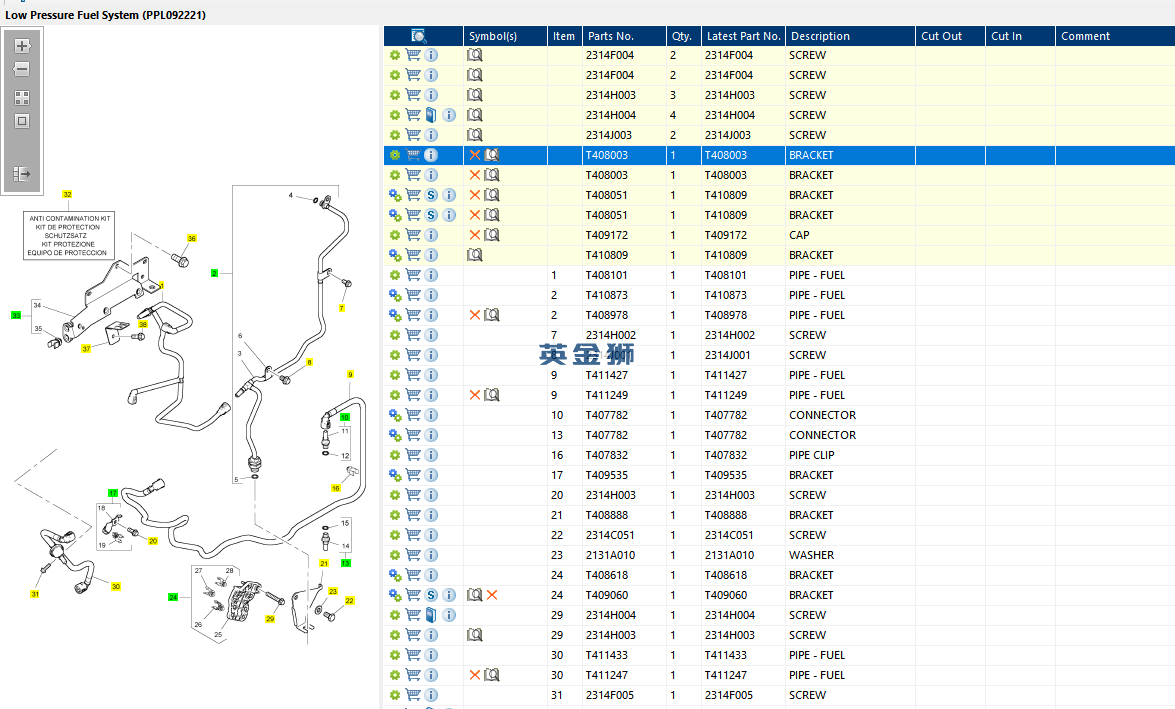1175x709 pixels.
Task: Open info for T407832 PIPE CLIP
Action: tap(431, 455)
